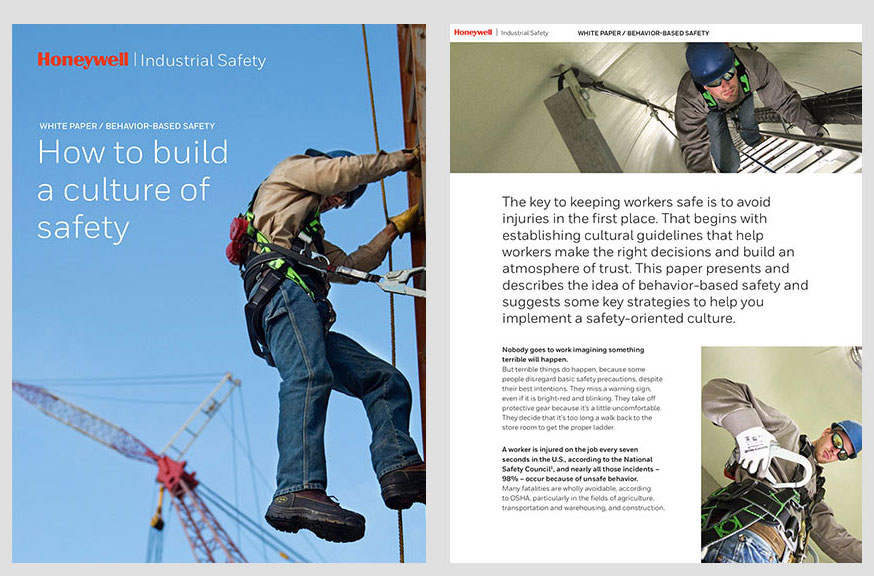Open the bottom-right photo of the worker with the hook

[x=780, y=454]
